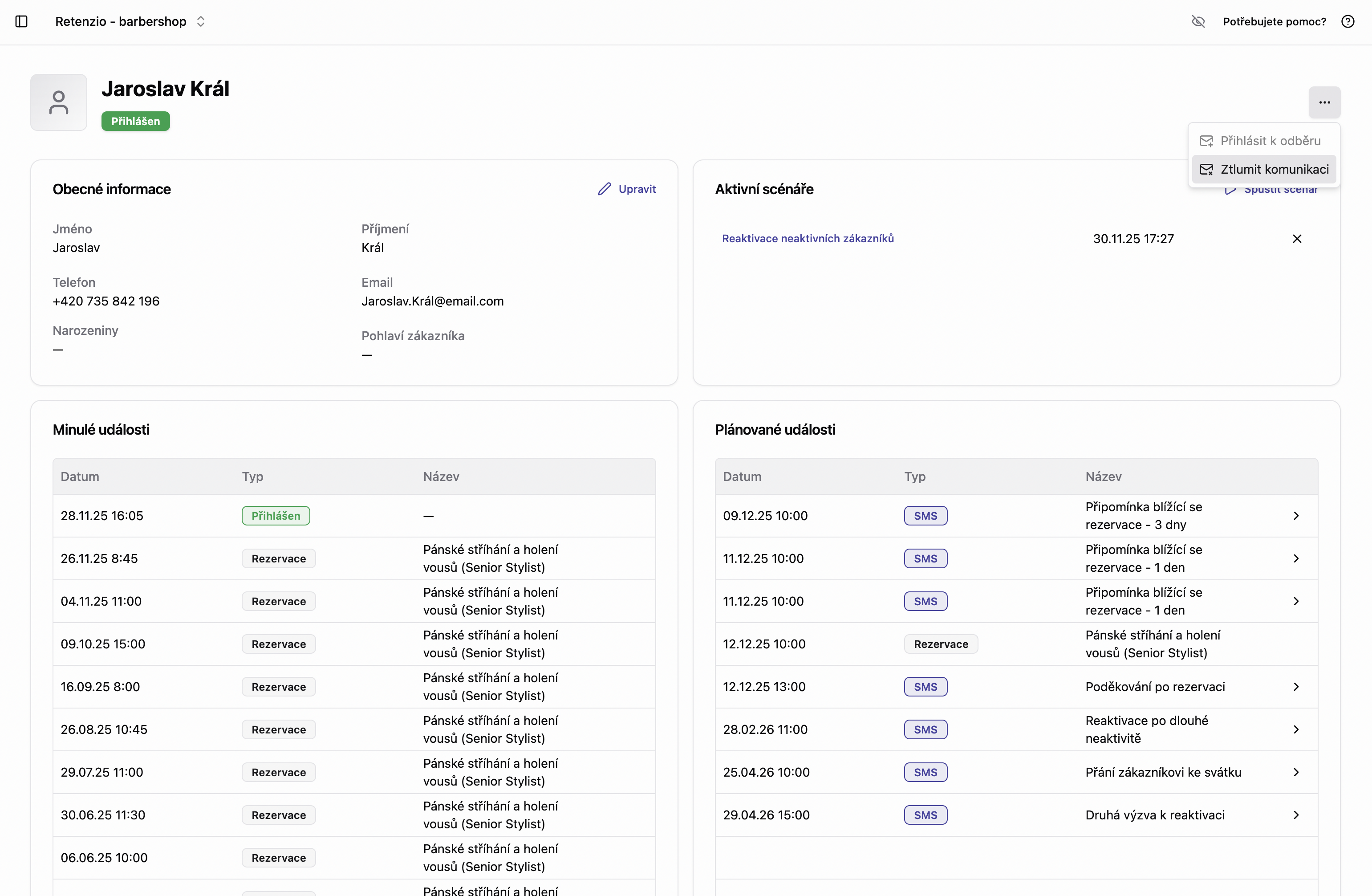Open the Přání zákazníkovi ke svátku chevron
1372x896 pixels.
tap(1295, 772)
